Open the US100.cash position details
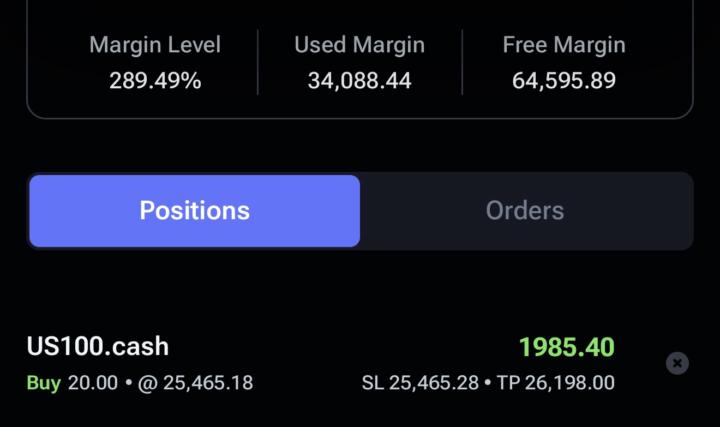The image size is (720, 427). tap(98, 347)
